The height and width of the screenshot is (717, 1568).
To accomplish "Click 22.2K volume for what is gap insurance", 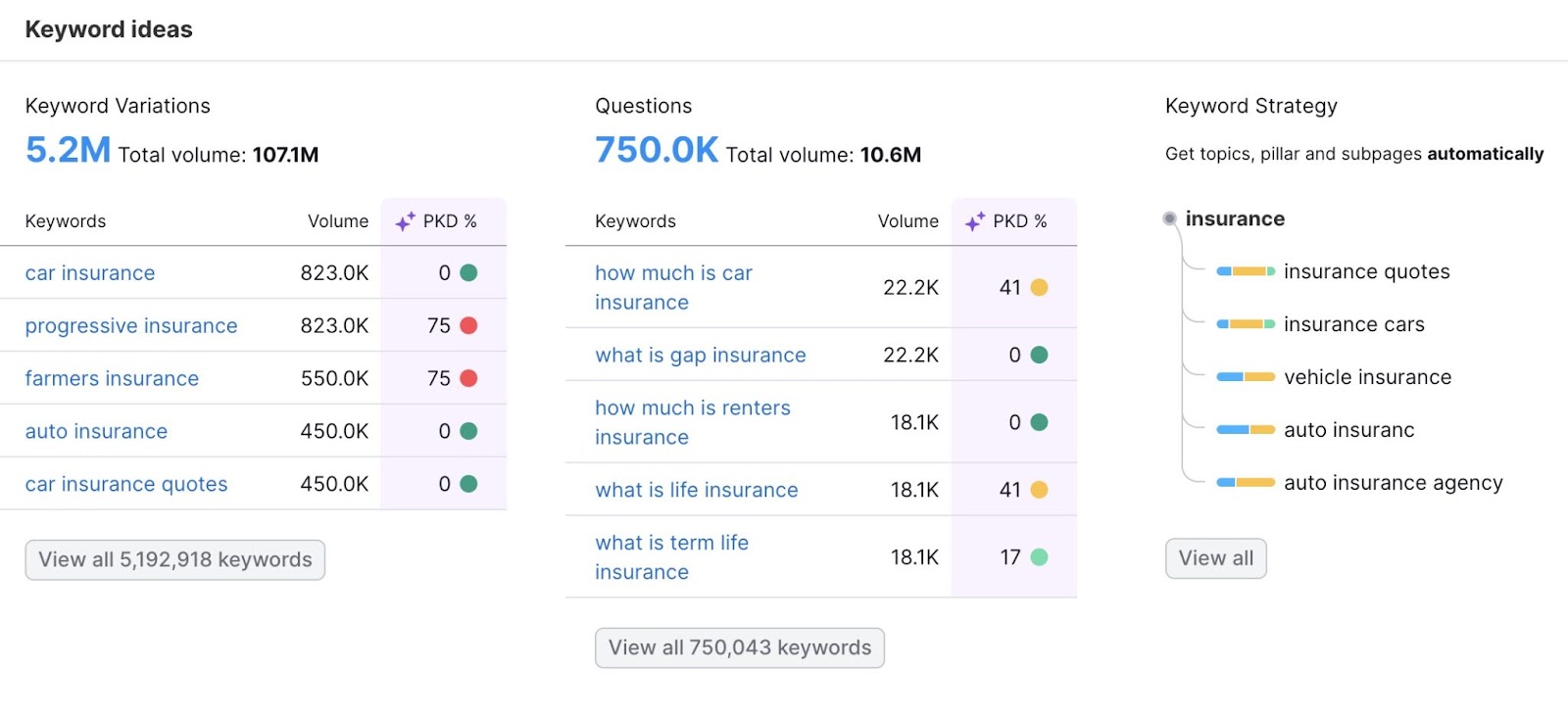I will 910,356.
